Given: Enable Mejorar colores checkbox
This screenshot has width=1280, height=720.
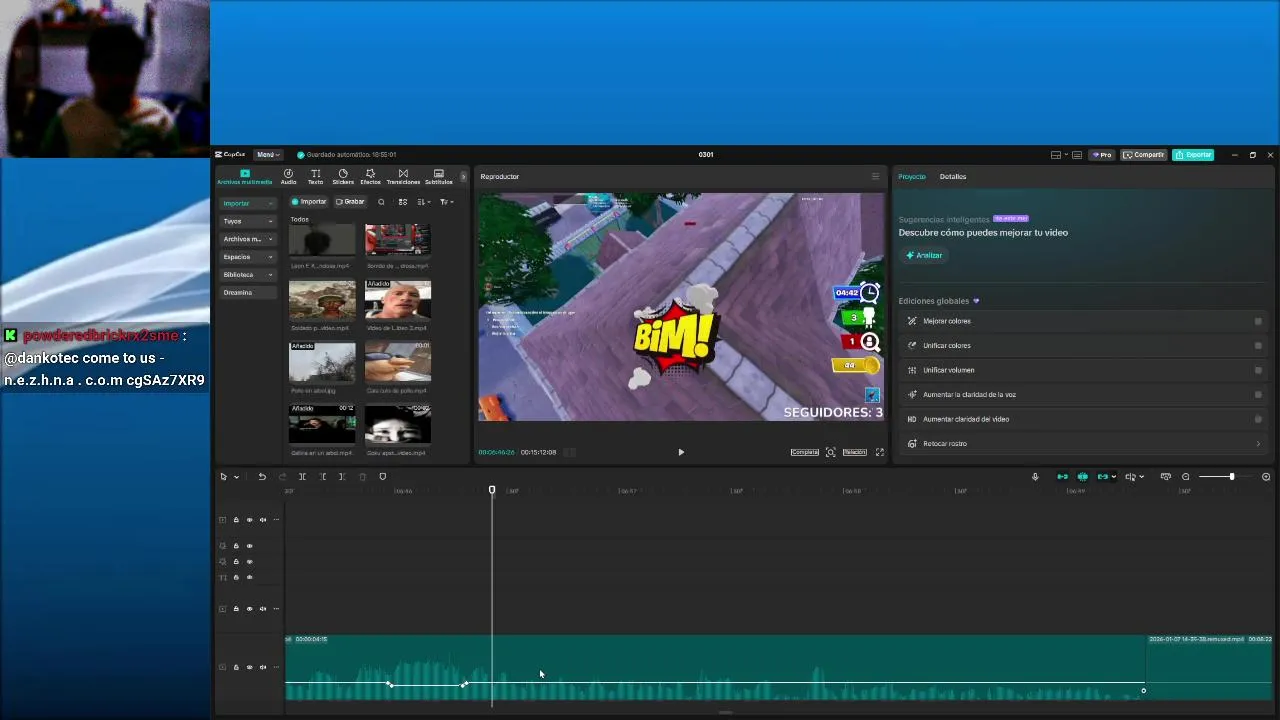Looking at the screenshot, I should [x=1258, y=321].
